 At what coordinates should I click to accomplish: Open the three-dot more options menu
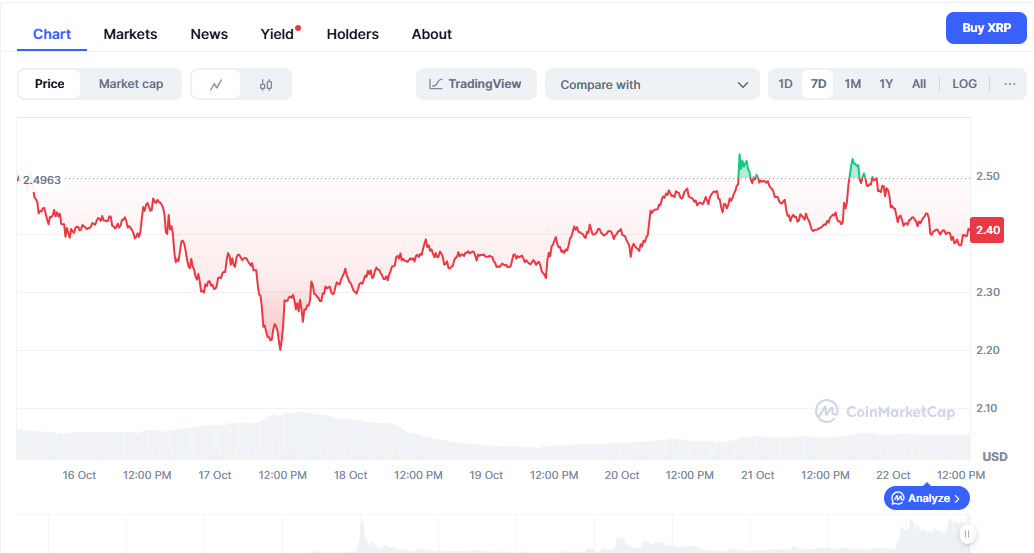[1008, 84]
